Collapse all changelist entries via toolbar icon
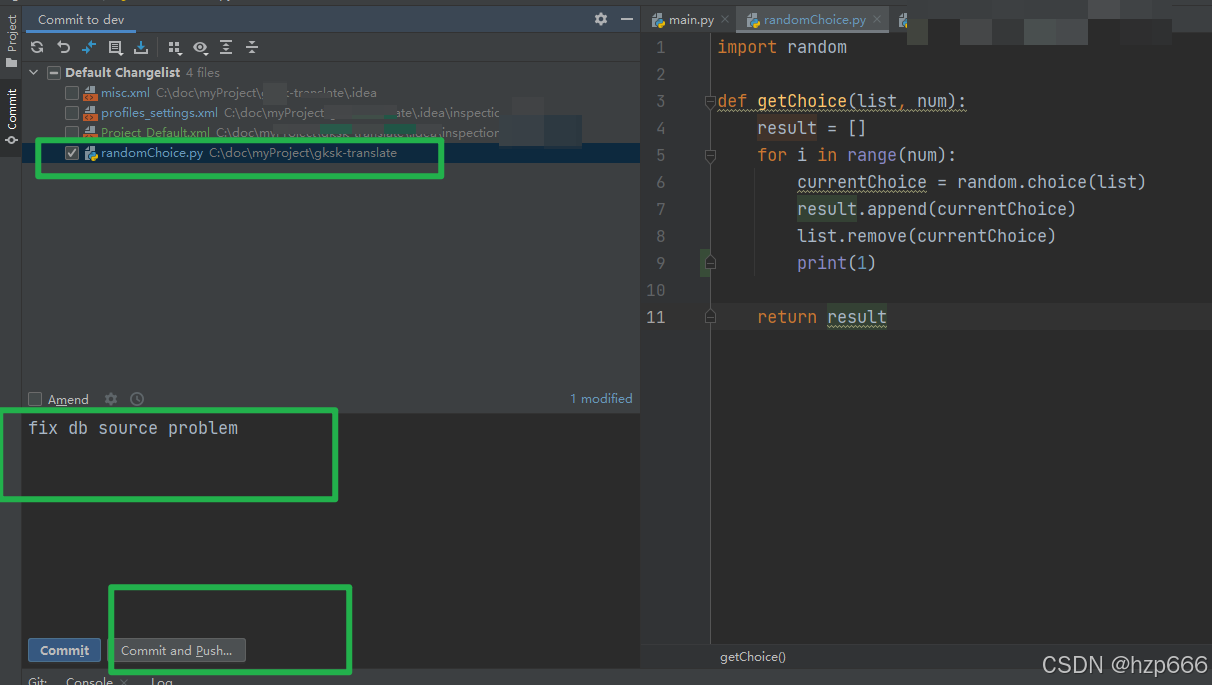The image size is (1212, 685). point(251,47)
